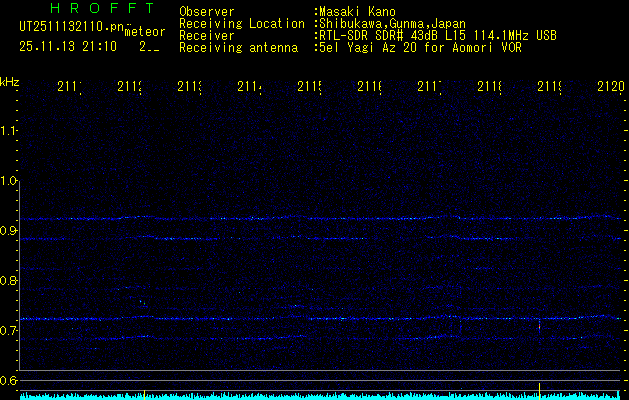Click the first 211x time marker on left
Viewport: 629px width, 400px height.
click(x=69, y=87)
